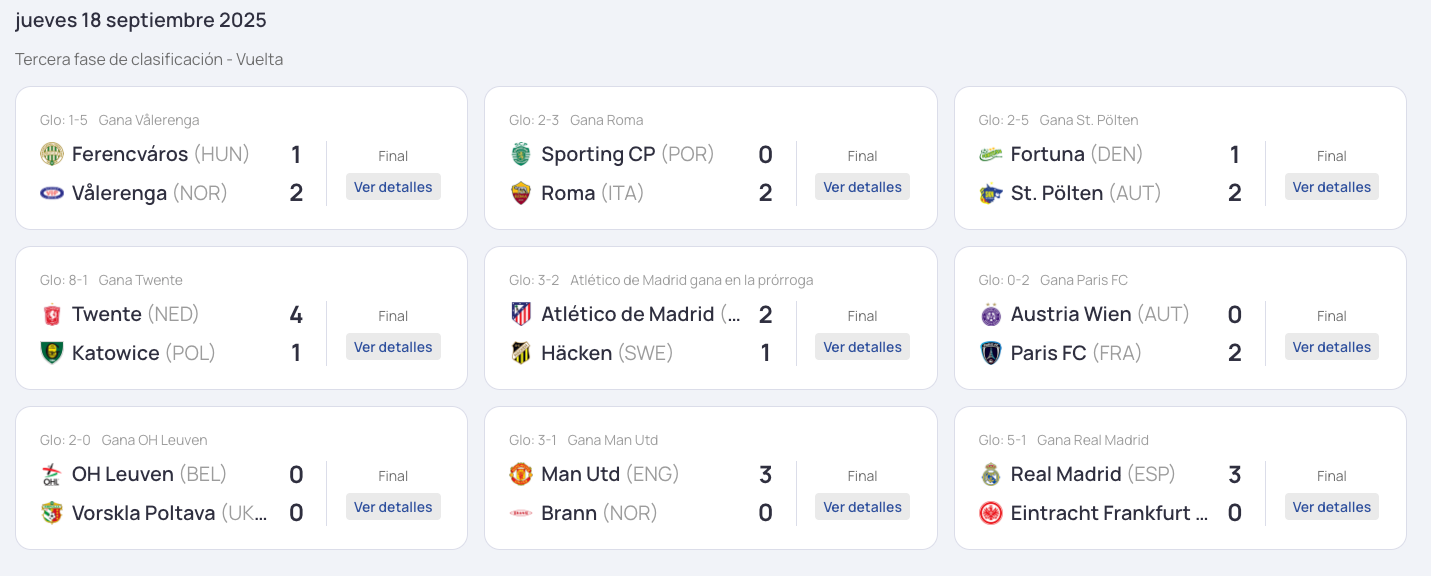Viewport: 1431px width, 576px height.
Task: Click the Paris FC team logo
Action: (x=990, y=353)
